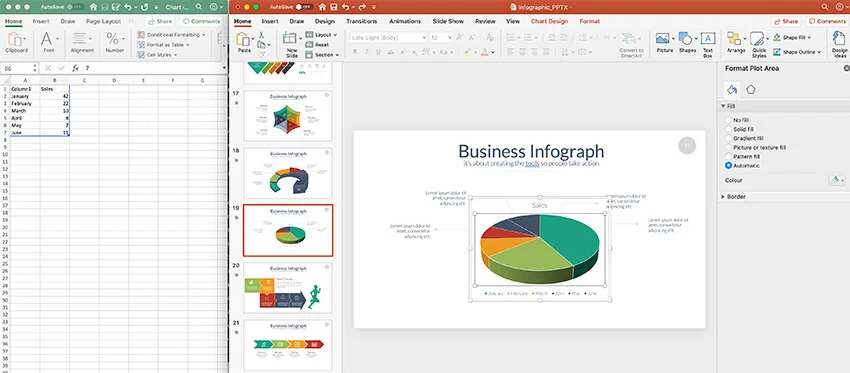The height and width of the screenshot is (373, 850).
Task: Select slide 20 thumbnail
Action: (x=288, y=288)
